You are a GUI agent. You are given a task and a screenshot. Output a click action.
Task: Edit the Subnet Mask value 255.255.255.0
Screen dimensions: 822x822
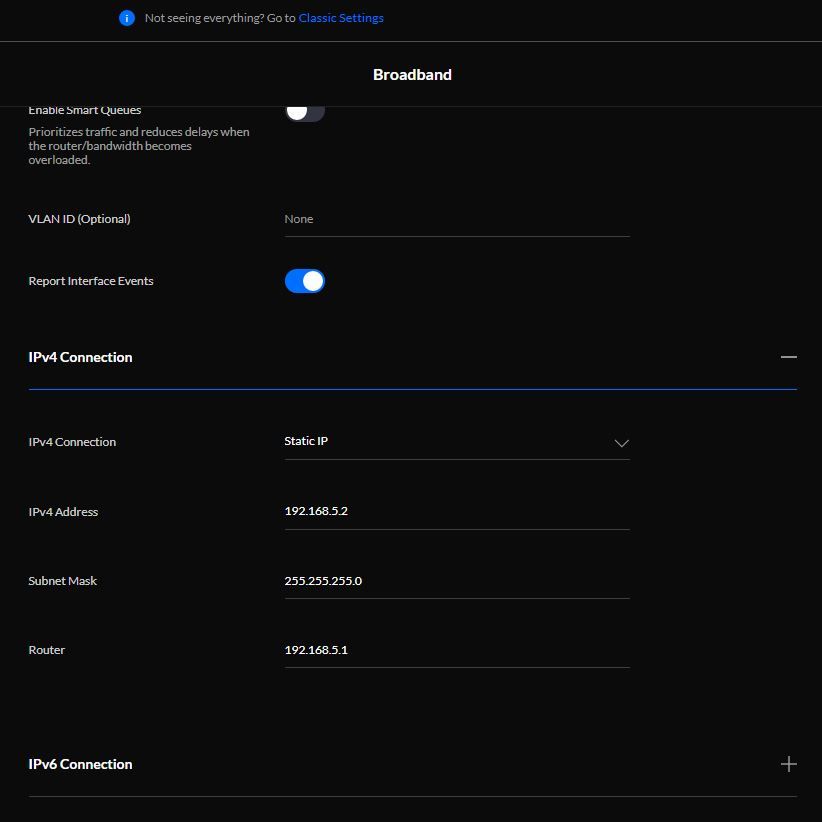coord(455,581)
